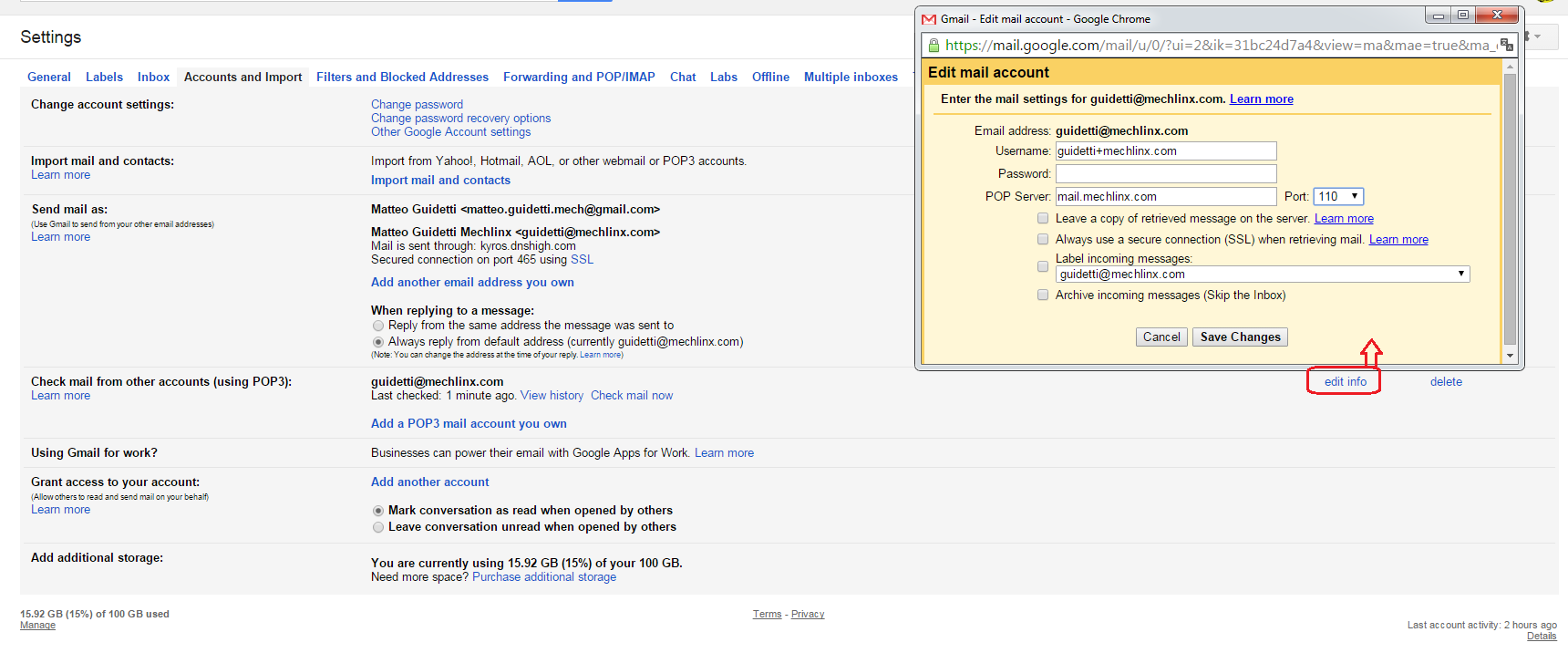This screenshot has width=1568, height=653.
Task: Click the popup scrollbar up arrow
Action: tap(1510, 67)
